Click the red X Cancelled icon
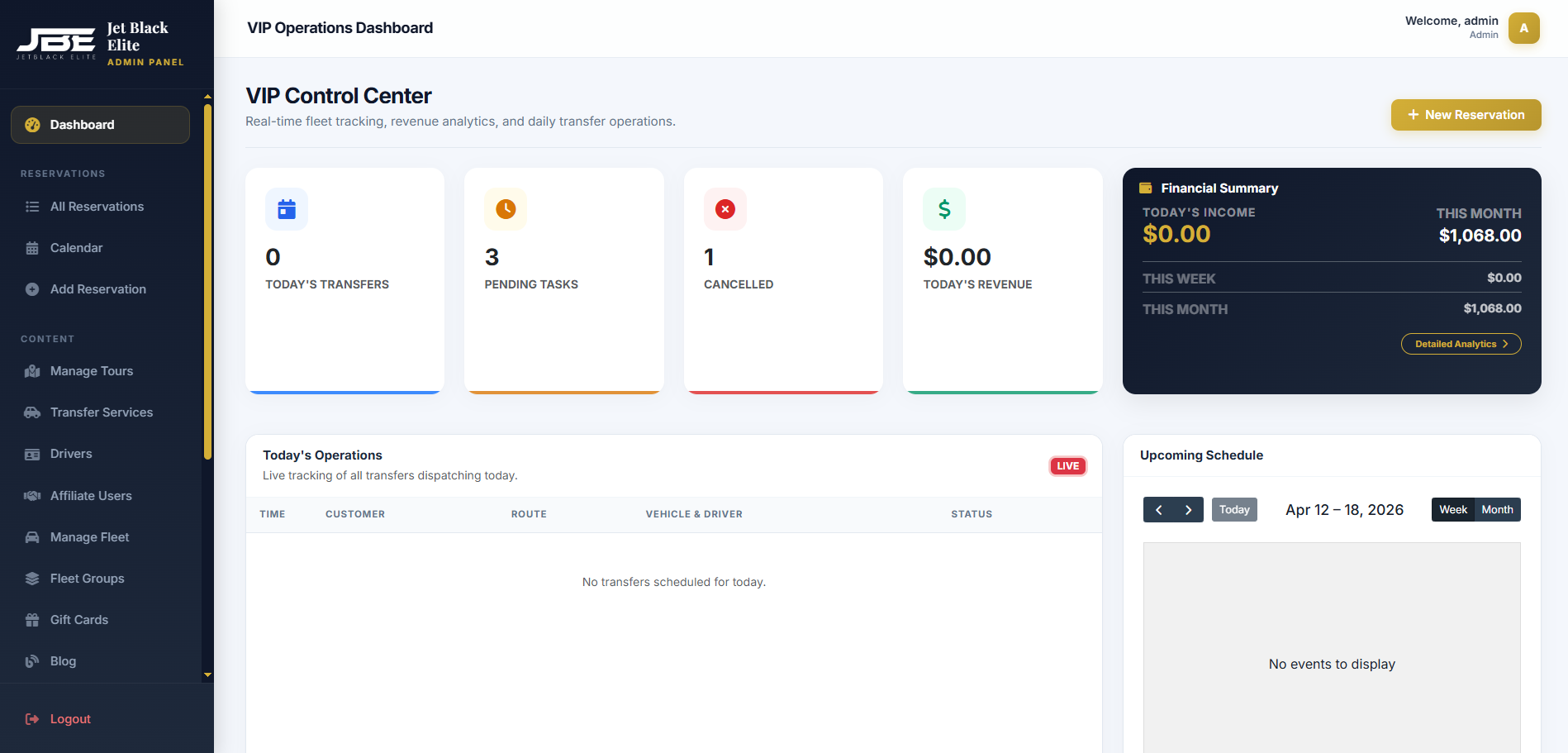 725,209
